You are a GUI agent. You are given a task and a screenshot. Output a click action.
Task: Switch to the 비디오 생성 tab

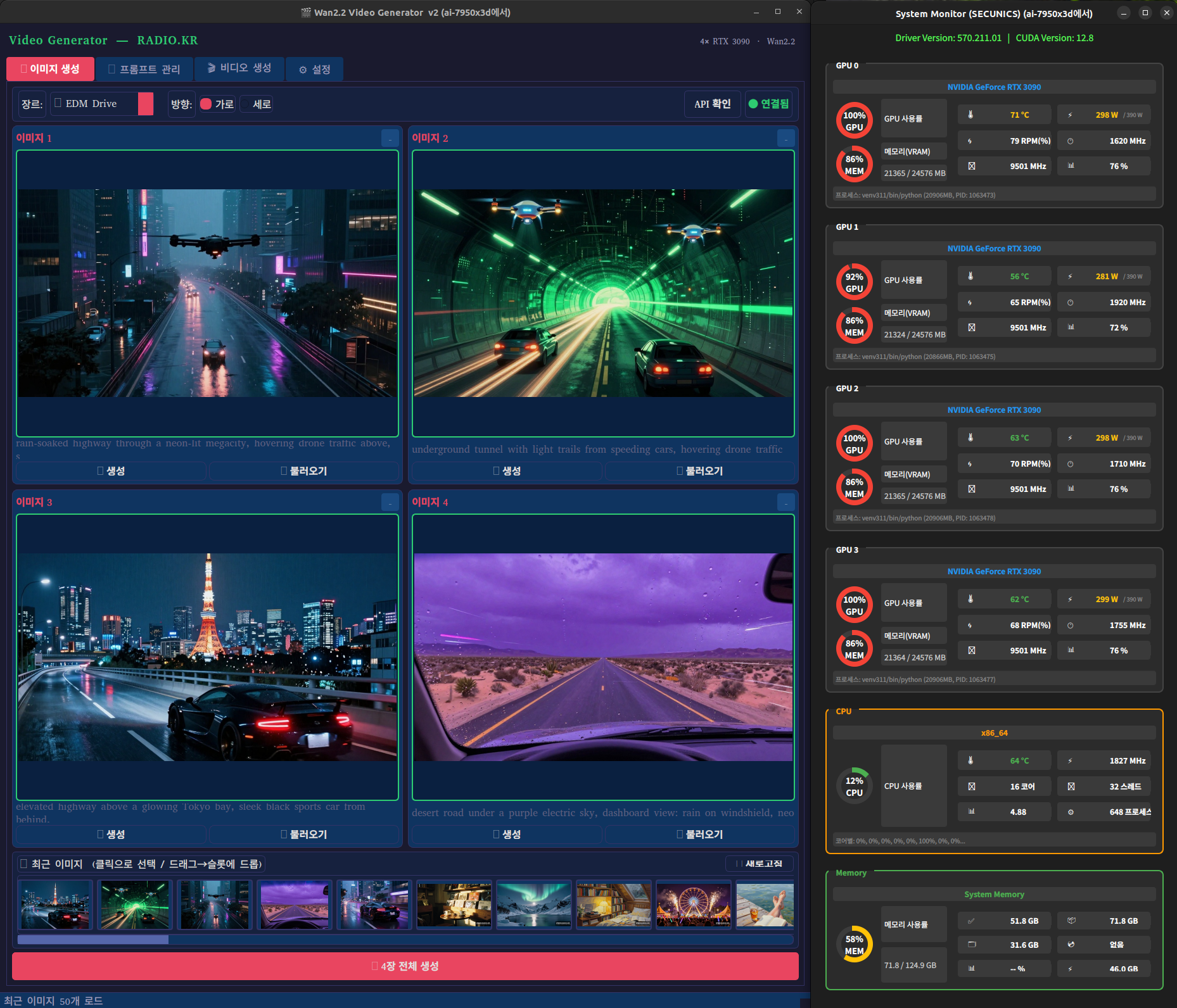[x=239, y=68]
